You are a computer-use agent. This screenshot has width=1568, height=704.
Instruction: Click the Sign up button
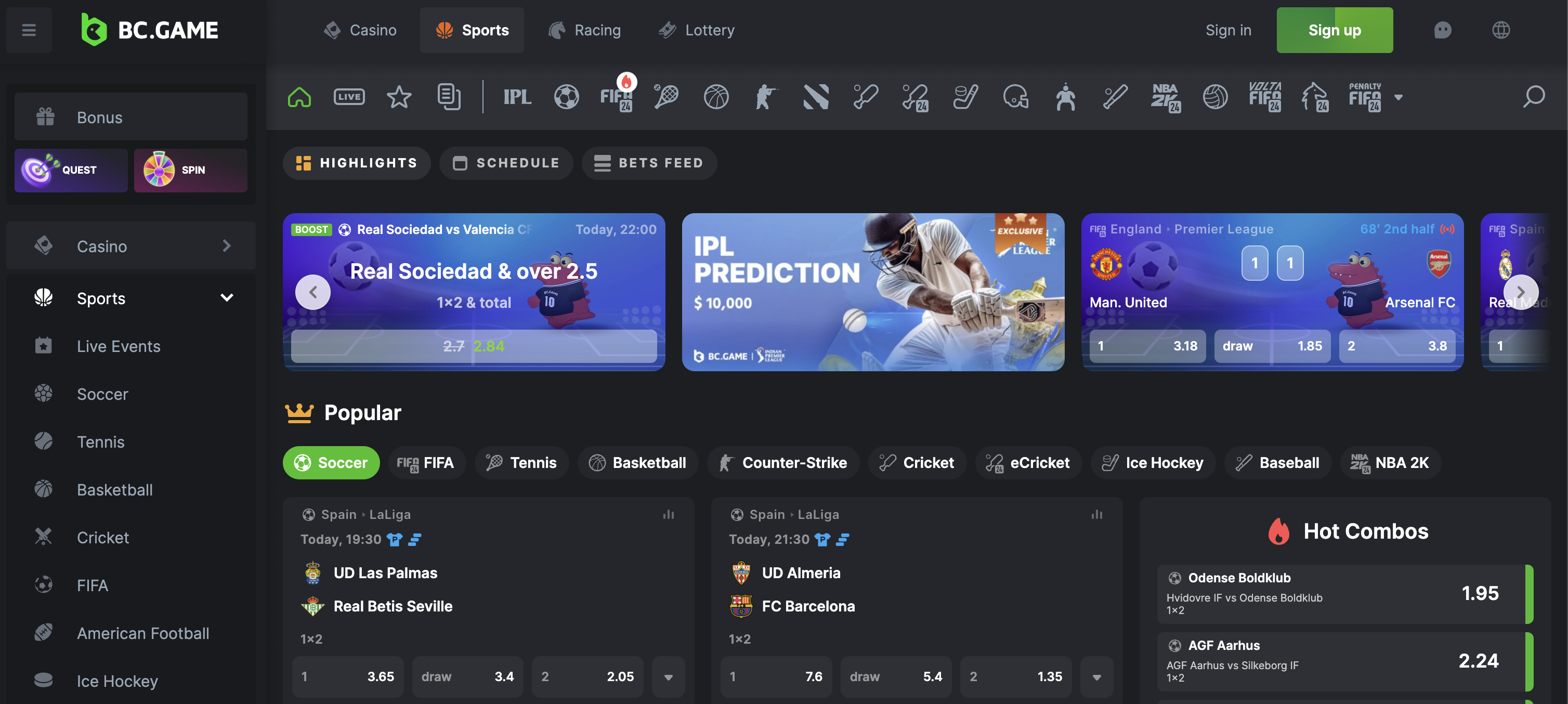point(1334,30)
